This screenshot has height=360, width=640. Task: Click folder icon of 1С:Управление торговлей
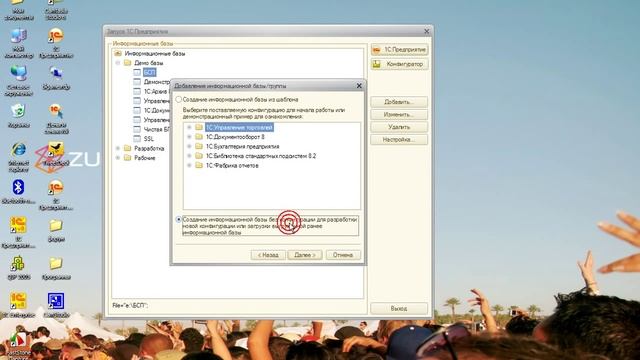[199, 127]
